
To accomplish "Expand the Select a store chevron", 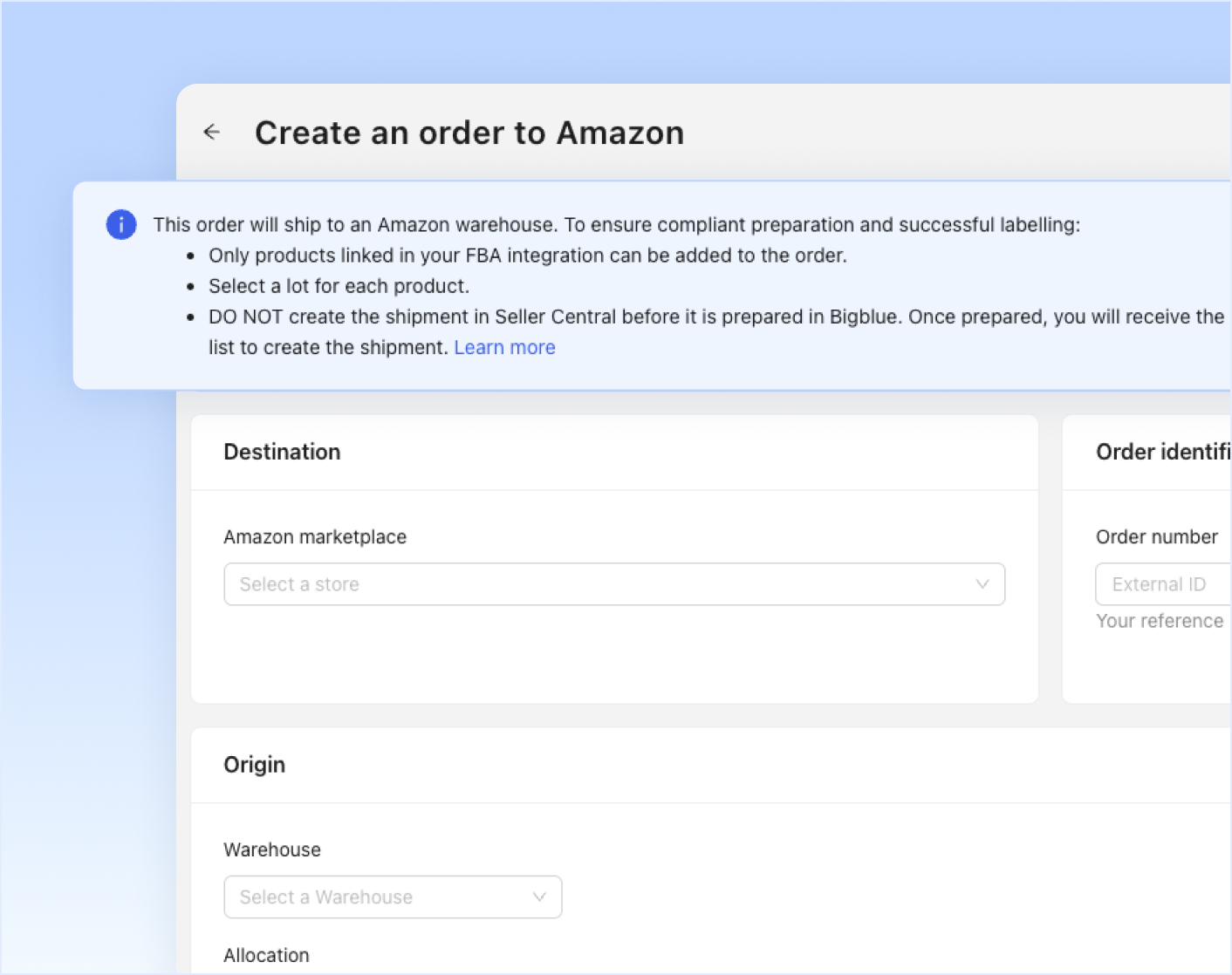I will click(982, 584).
